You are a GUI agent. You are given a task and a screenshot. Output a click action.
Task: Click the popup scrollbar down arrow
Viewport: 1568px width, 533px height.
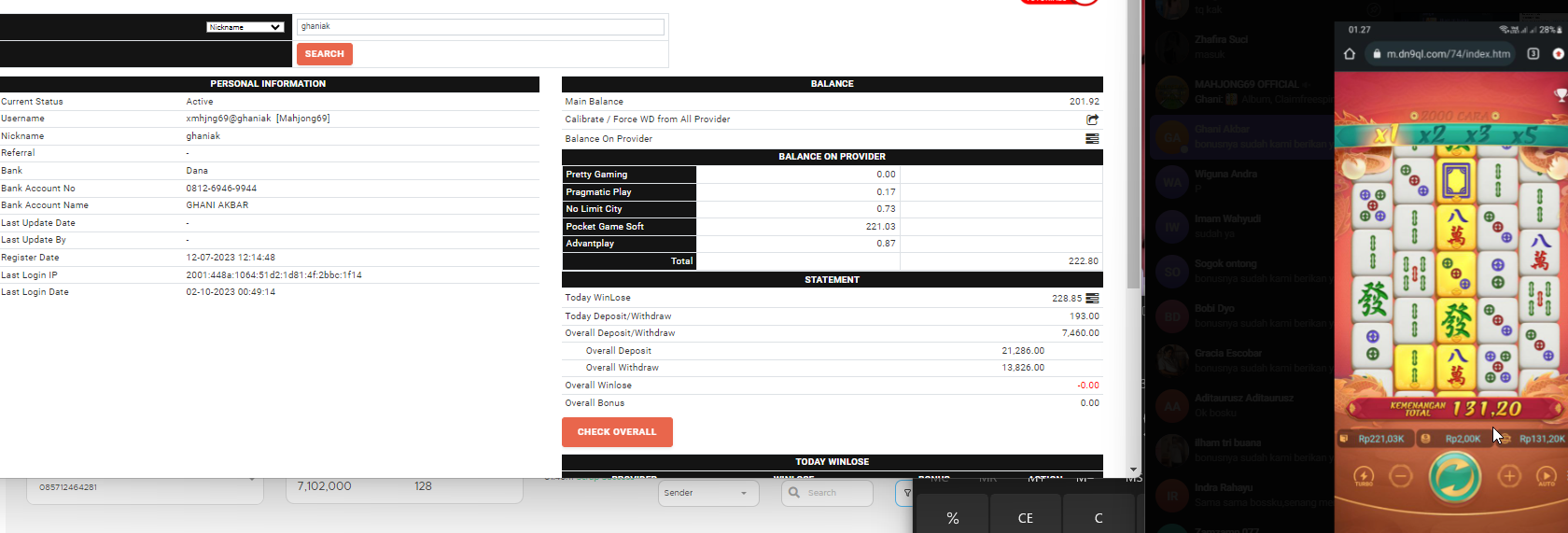[1134, 470]
